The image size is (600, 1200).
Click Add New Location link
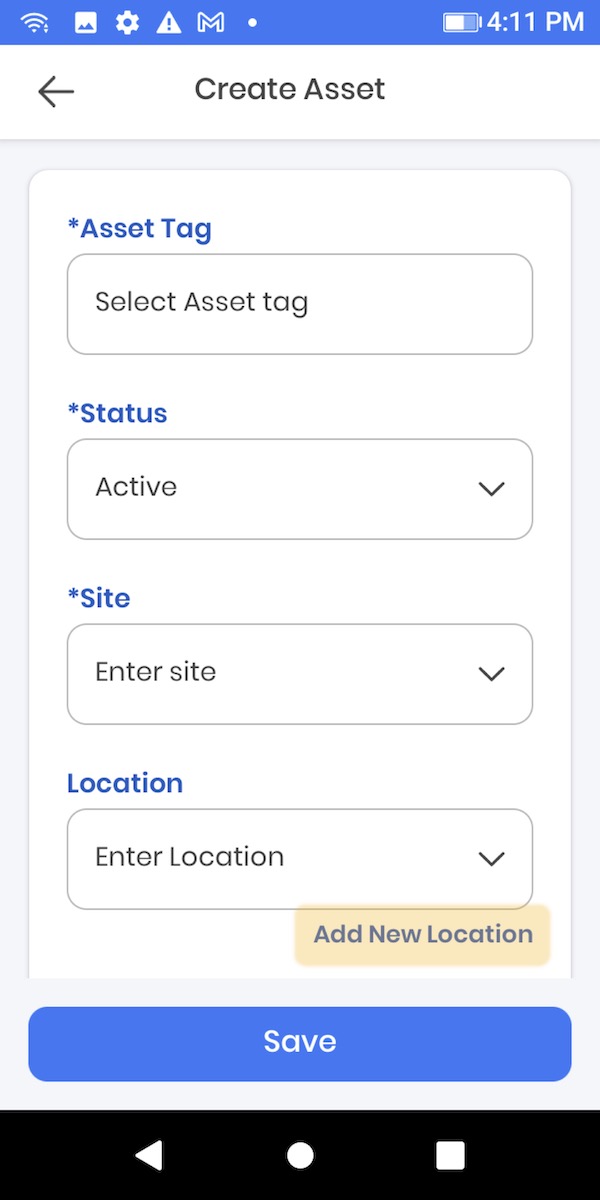423,935
